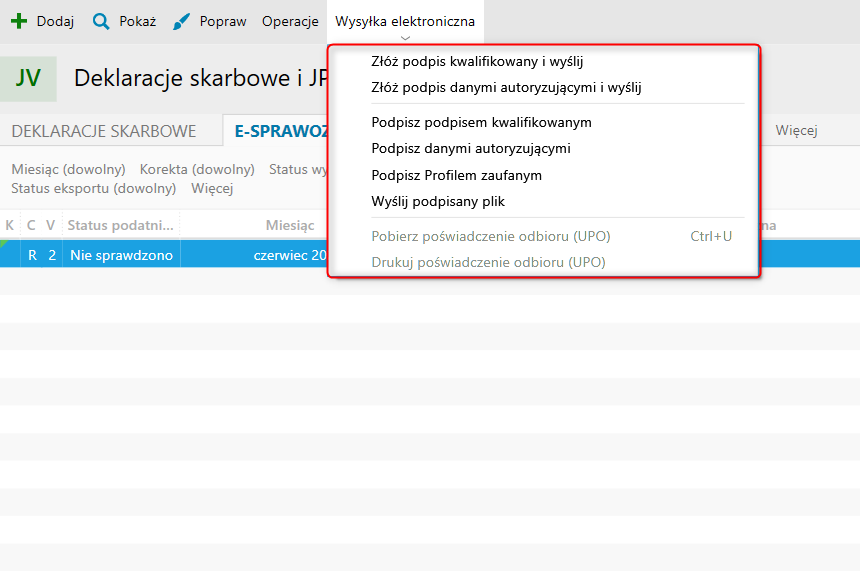Click the magnifier Pokaż icon
Image resolution: width=860 pixels, height=578 pixels.
101,21
